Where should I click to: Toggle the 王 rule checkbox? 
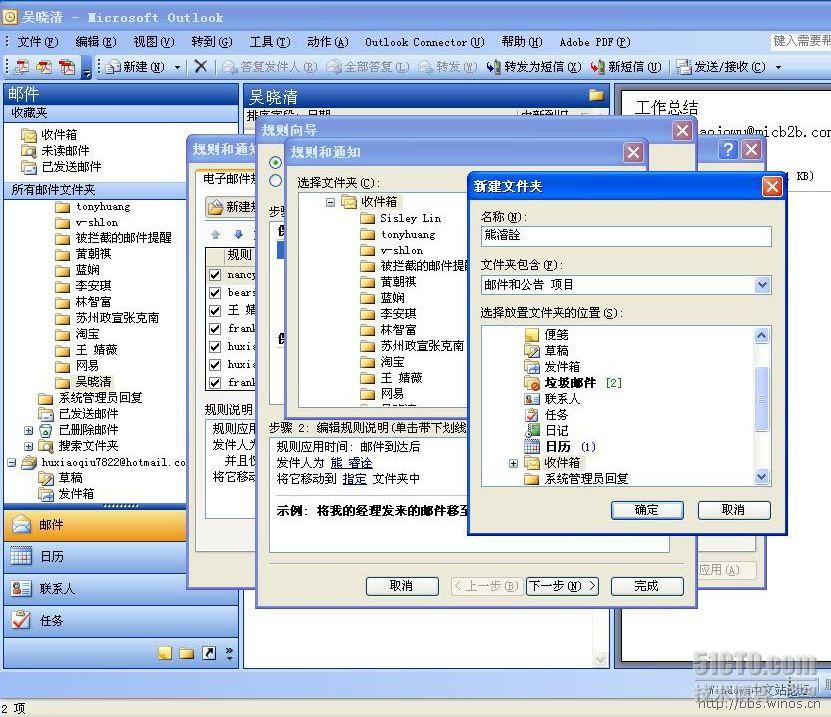point(215,311)
